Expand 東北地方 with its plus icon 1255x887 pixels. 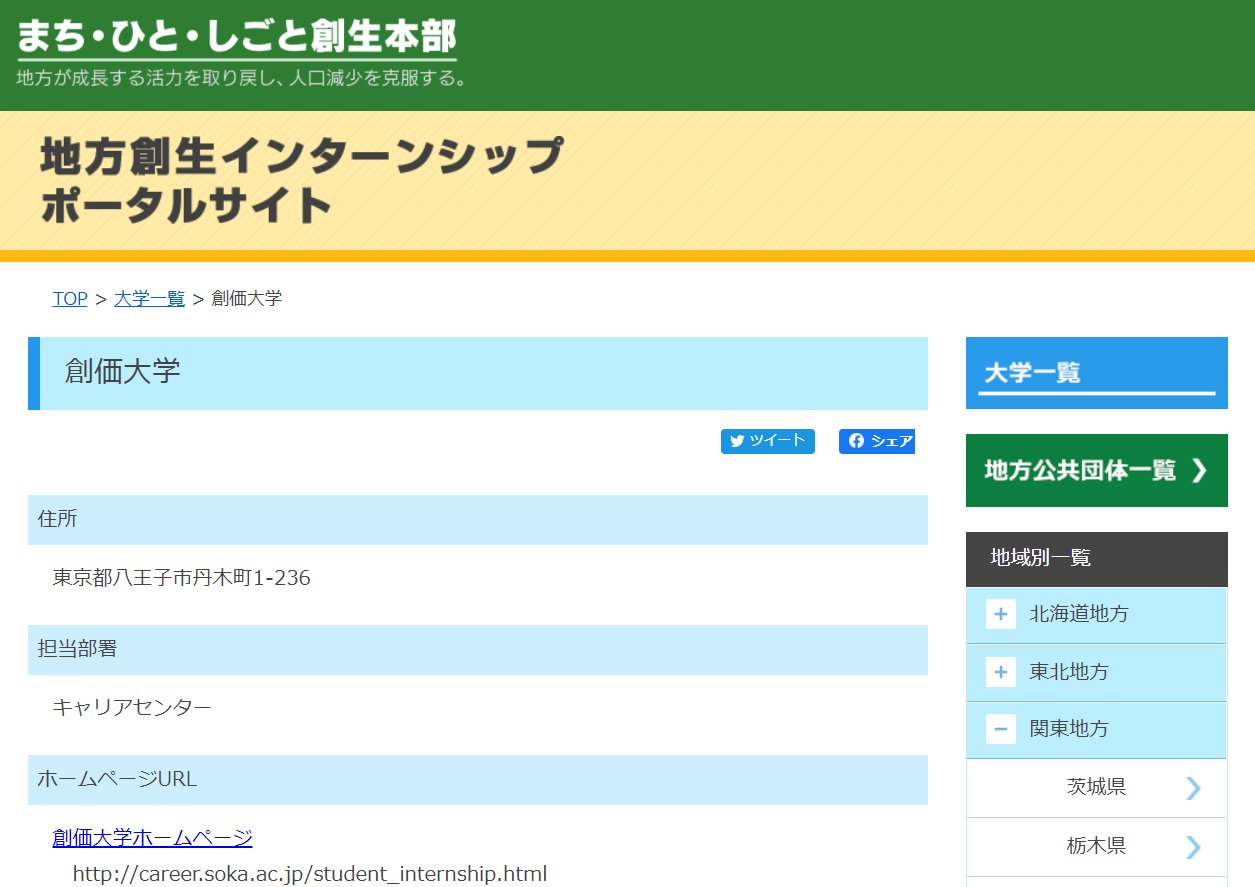tap(1001, 672)
